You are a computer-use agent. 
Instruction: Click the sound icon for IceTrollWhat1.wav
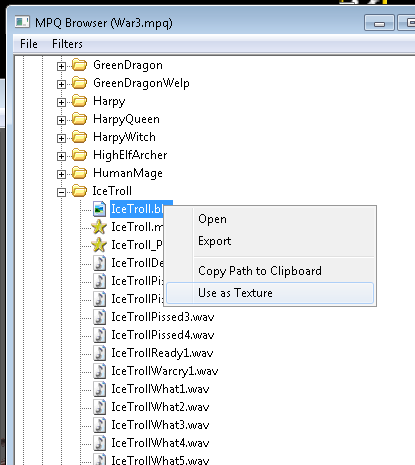pyautogui.click(x=99, y=389)
